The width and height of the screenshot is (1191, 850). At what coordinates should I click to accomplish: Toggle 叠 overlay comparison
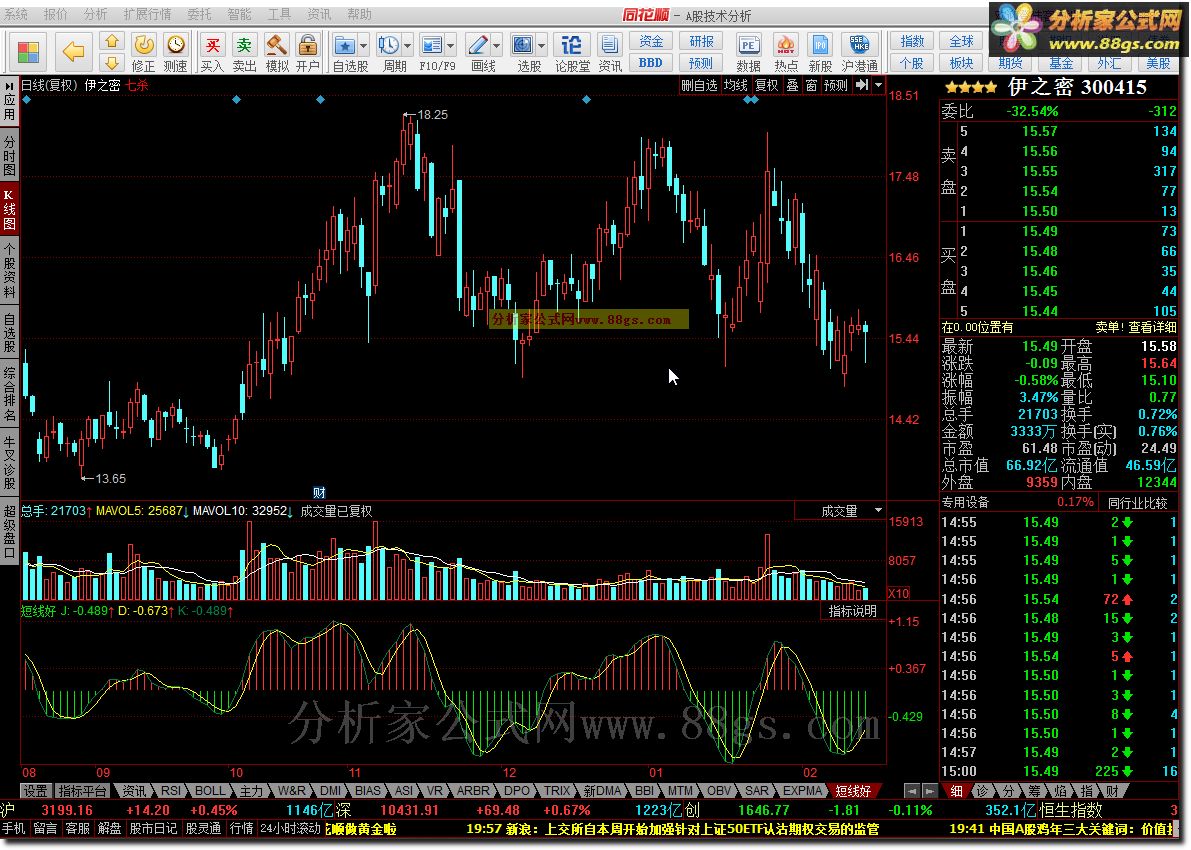(x=791, y=85)
